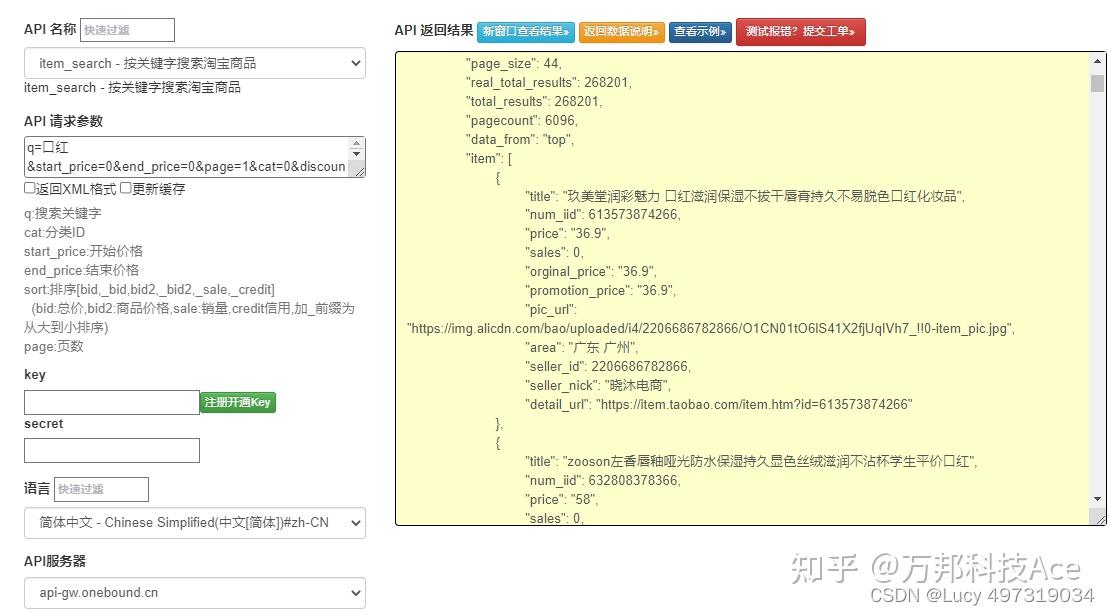Open the 查看示例 examples button
The image size is (1110, 615).
click(700, 31)
